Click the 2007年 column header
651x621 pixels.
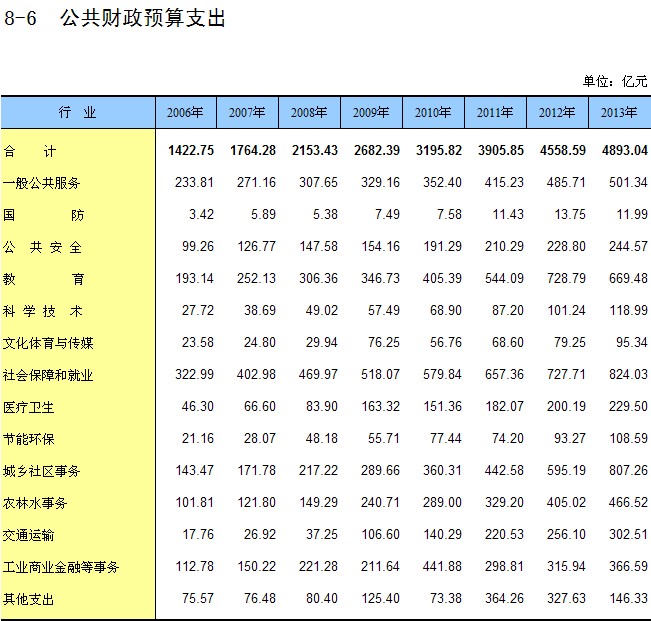pyautogui.click(x=247, y=112)
